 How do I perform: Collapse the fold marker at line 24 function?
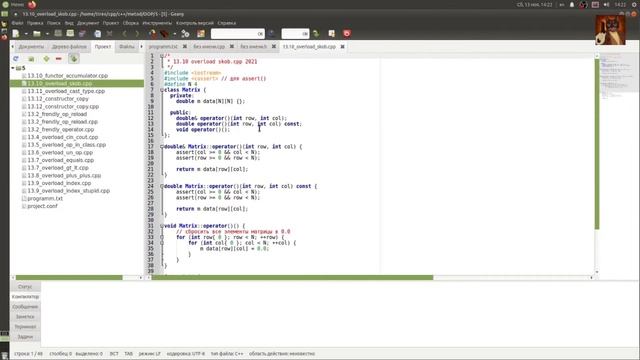click(162, 186)
